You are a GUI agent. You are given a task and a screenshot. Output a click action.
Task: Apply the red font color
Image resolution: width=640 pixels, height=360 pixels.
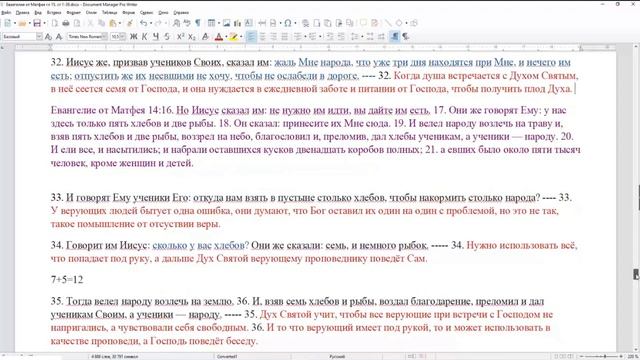219,37
